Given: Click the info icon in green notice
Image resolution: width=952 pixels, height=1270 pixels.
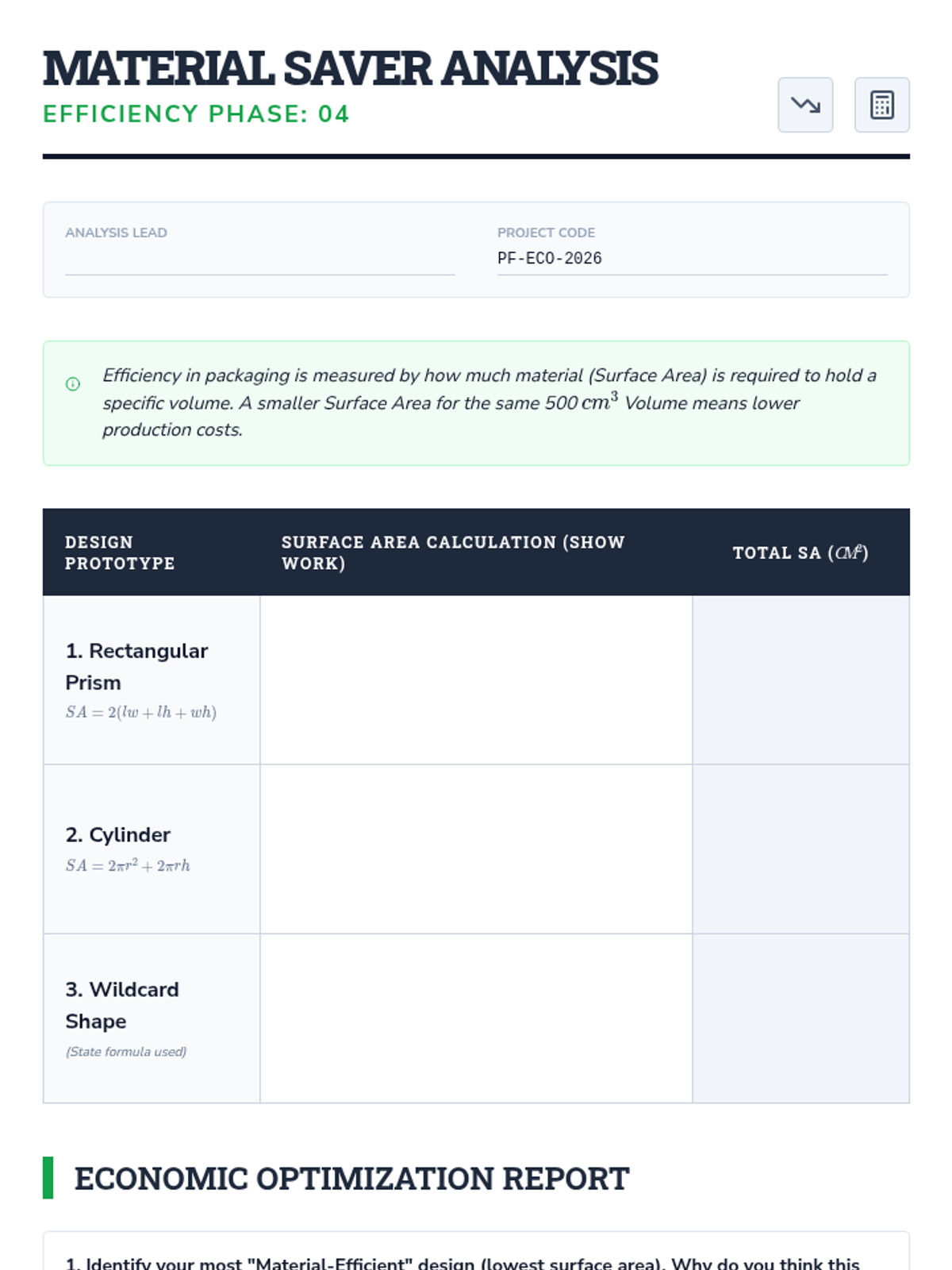Looking at the screenshot, I should [x=73, y=384].
